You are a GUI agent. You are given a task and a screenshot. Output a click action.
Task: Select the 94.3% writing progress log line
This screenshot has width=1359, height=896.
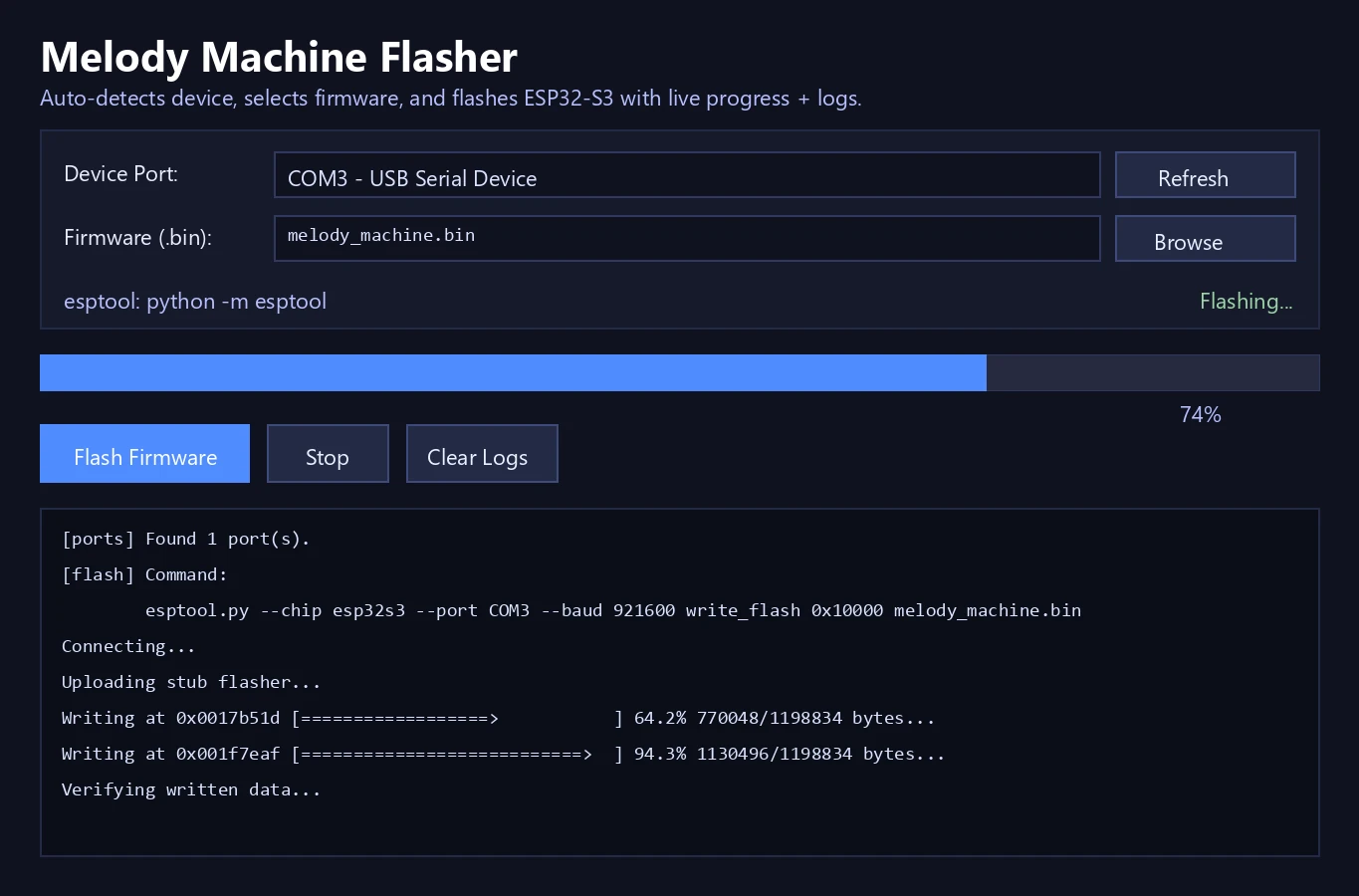503,754
